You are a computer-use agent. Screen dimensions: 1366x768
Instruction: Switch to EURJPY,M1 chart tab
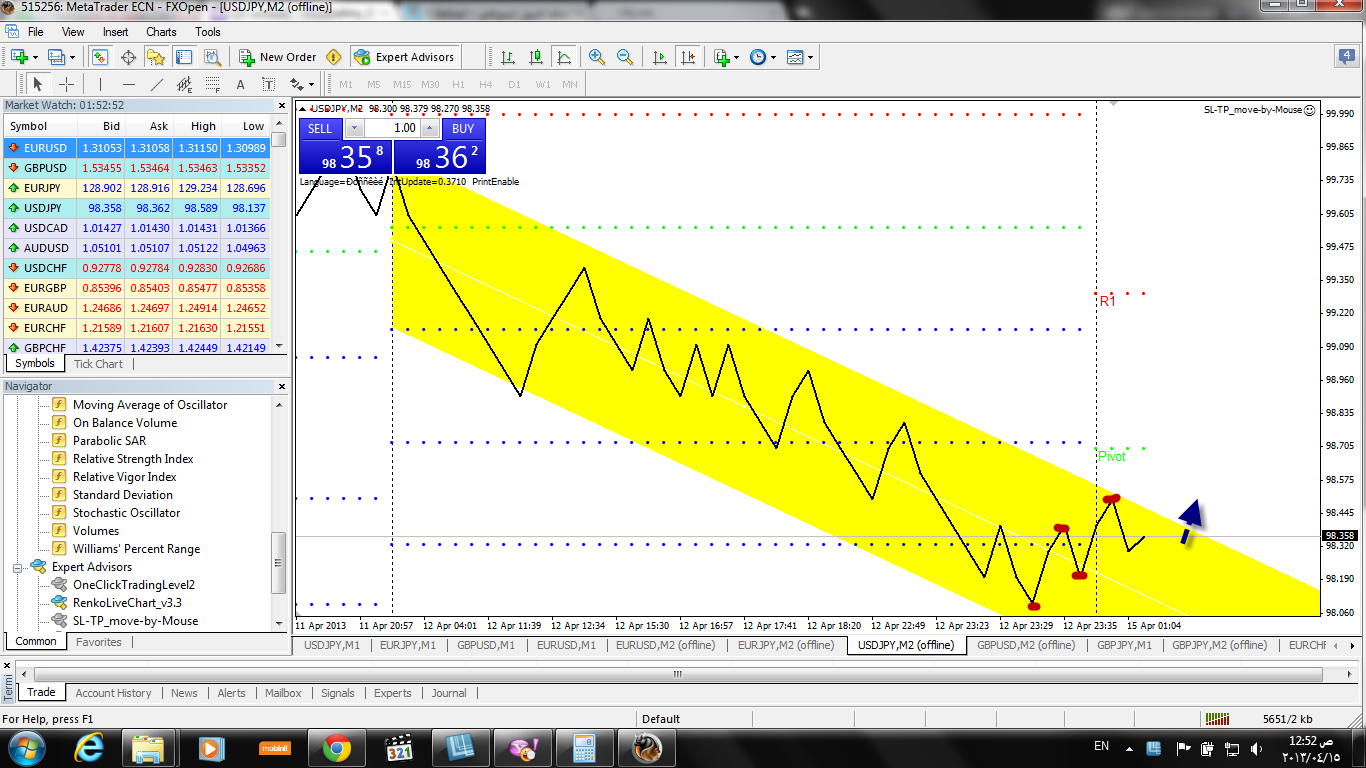408,645
